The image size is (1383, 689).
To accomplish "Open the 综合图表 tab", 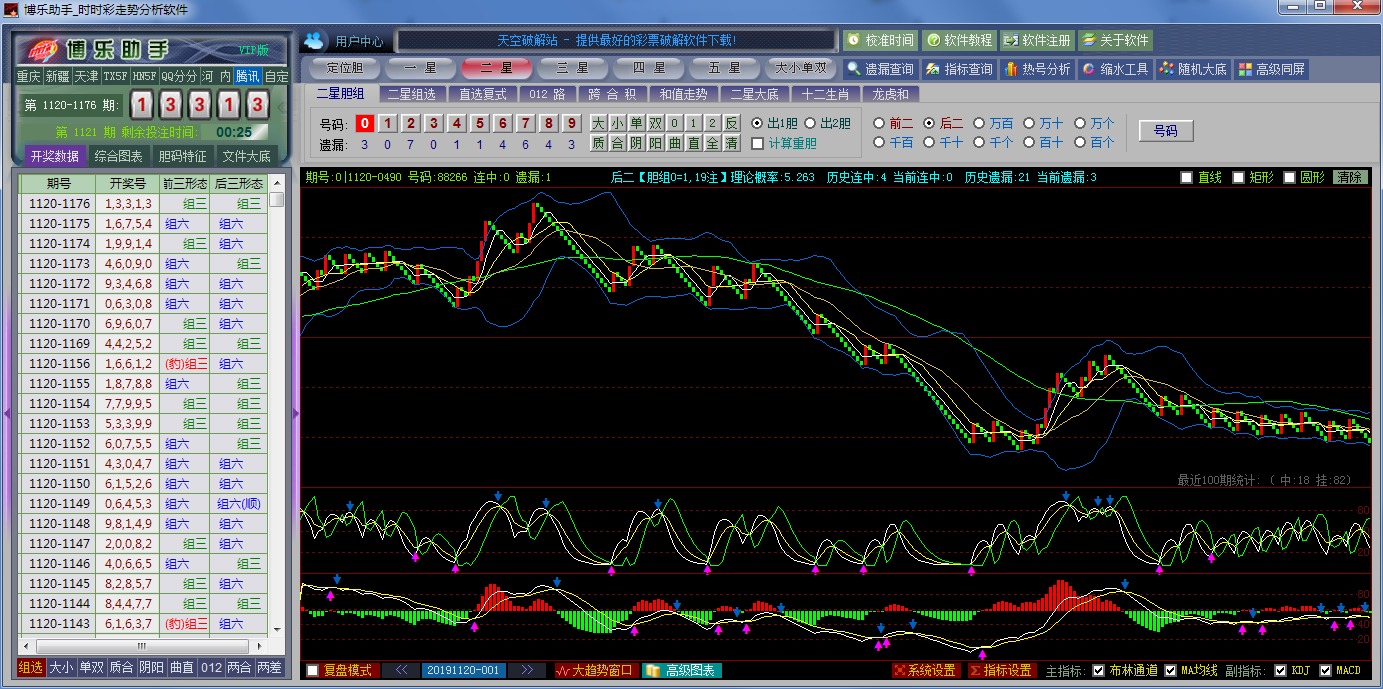I will pos(118,156).
